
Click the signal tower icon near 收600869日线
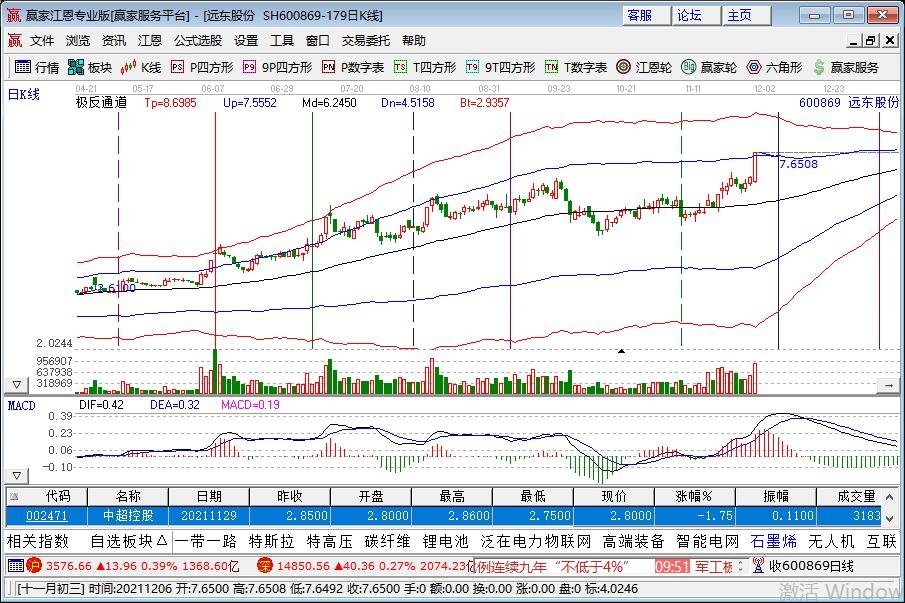tap(758, 565)
